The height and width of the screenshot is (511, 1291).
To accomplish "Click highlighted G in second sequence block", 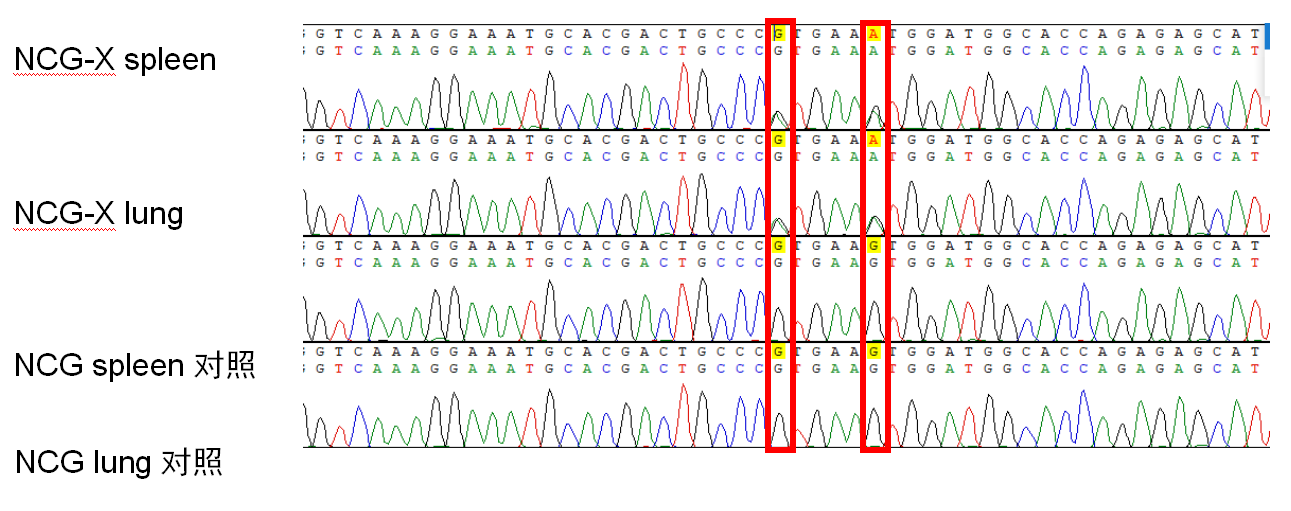I will pos(778,139).
